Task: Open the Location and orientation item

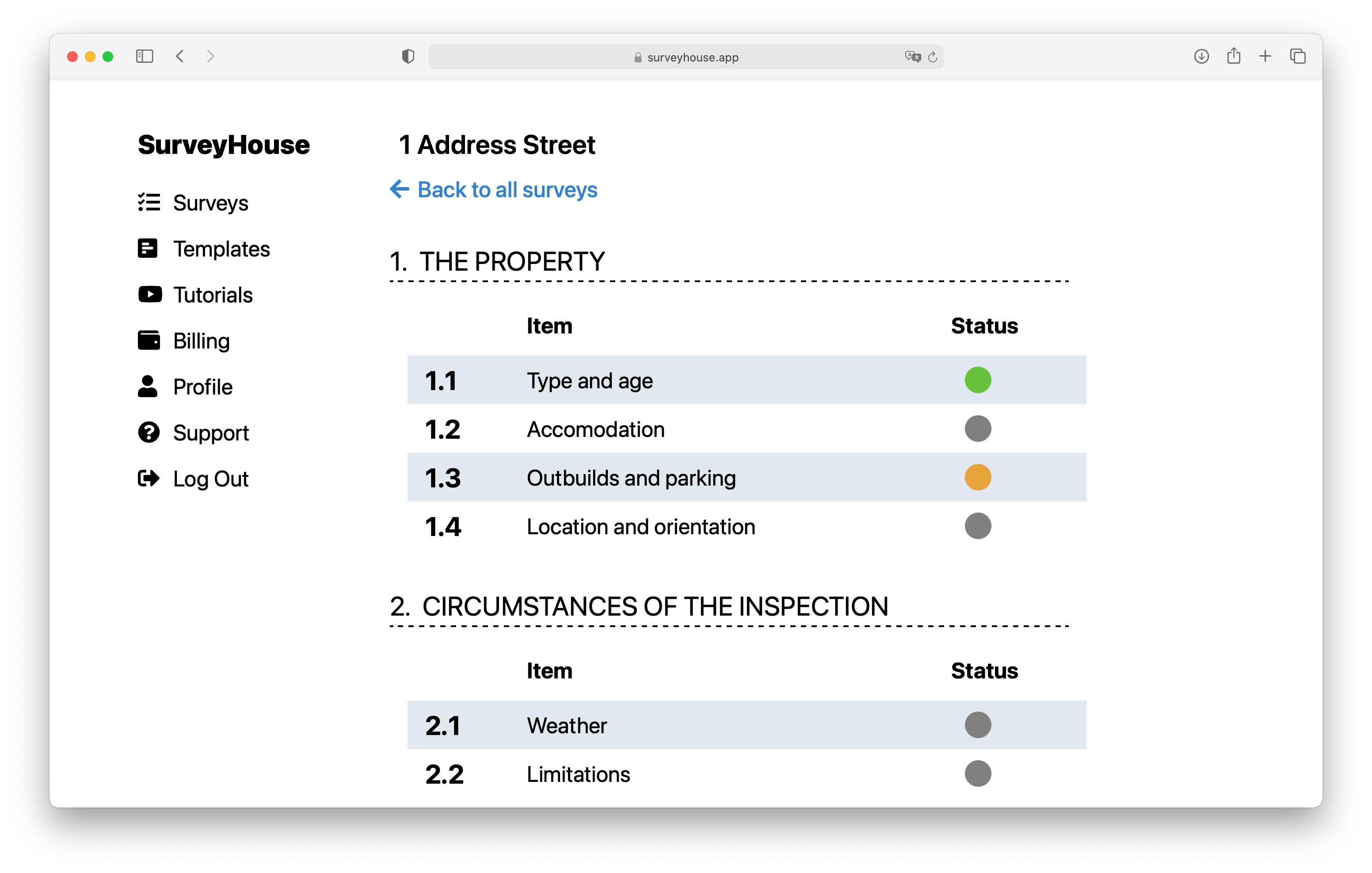Action: [x=641, y=526]
